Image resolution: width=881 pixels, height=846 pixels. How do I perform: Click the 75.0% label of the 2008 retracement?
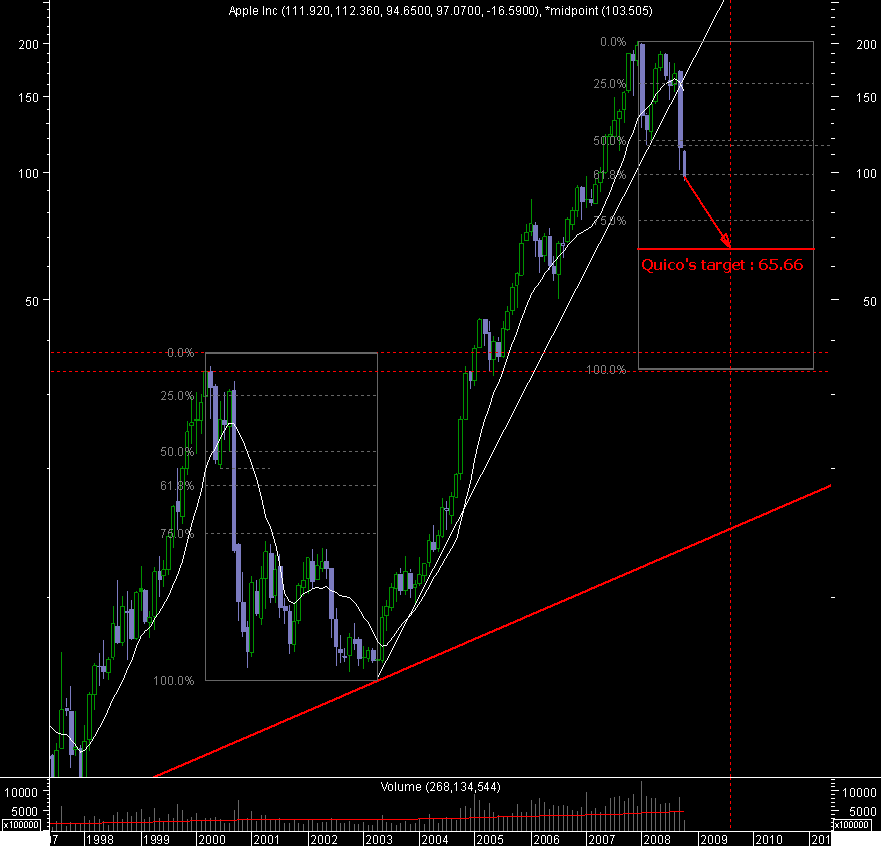(x=610, y=221)
